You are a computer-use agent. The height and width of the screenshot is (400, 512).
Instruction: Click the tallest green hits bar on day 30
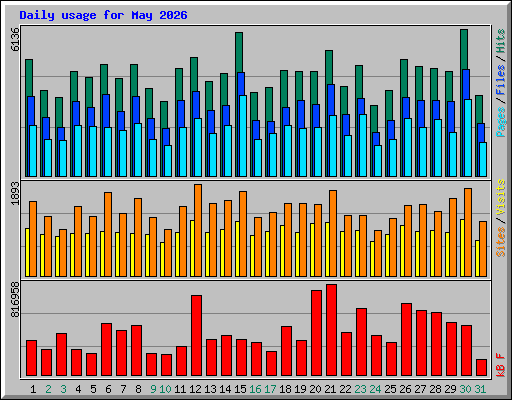pos(464,49)
